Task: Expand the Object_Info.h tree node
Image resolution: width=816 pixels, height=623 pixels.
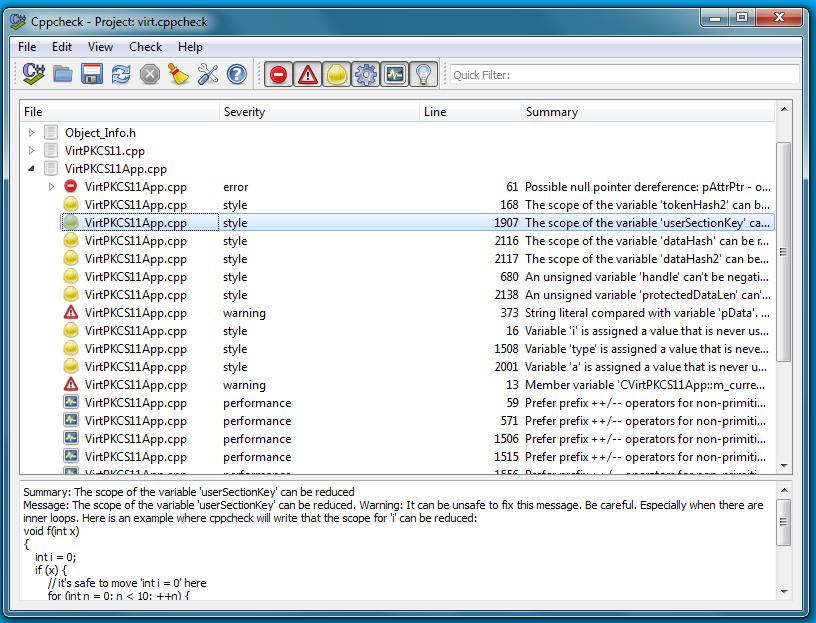Action: (x=31, y=133)
